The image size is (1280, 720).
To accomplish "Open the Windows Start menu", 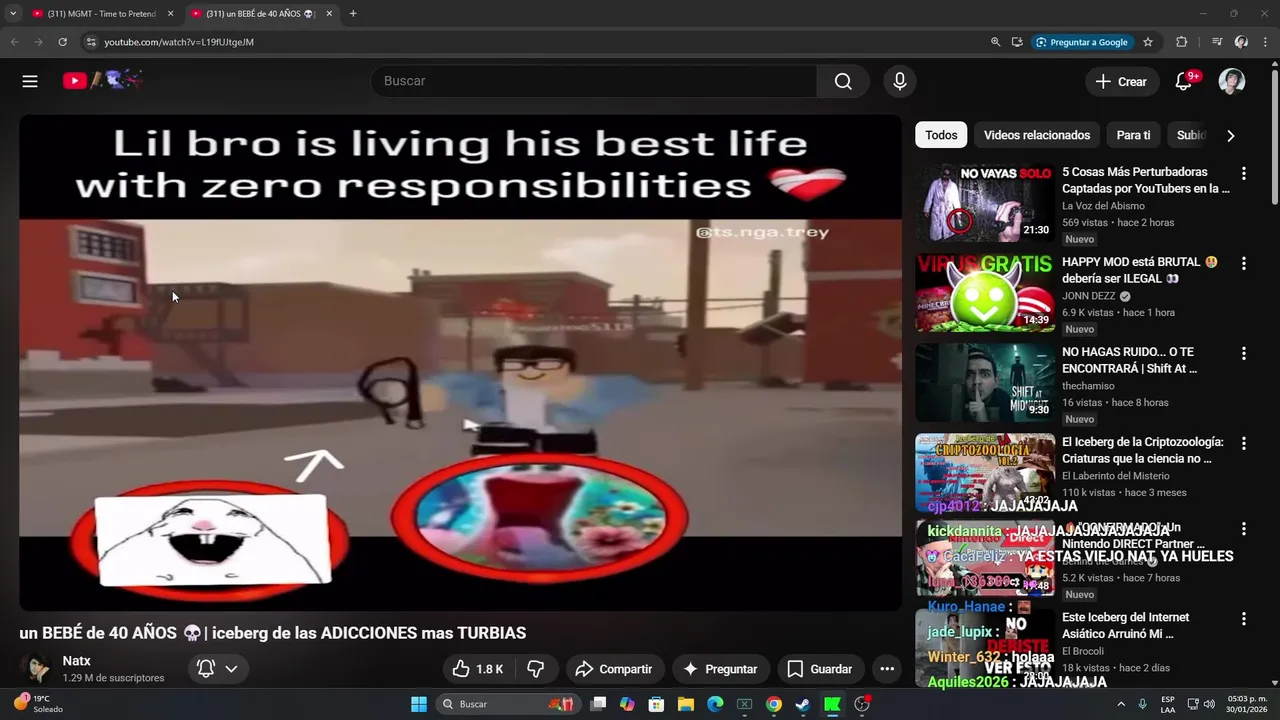I will click(x=419, y=704).
